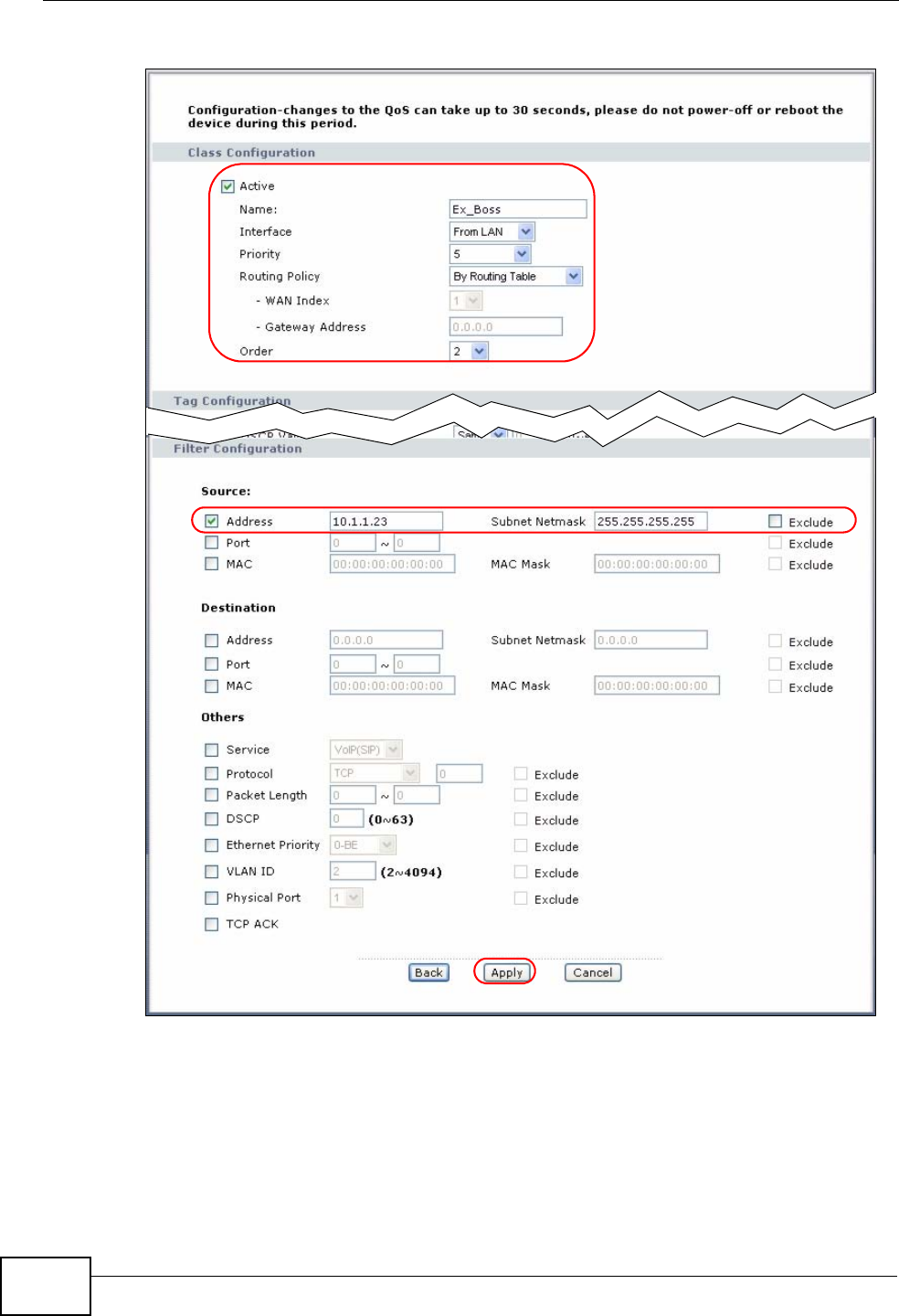This screenshot has width=899, height=1316.
Task: Click the Source MAC Mask field
Action: (x=657, y=564)
